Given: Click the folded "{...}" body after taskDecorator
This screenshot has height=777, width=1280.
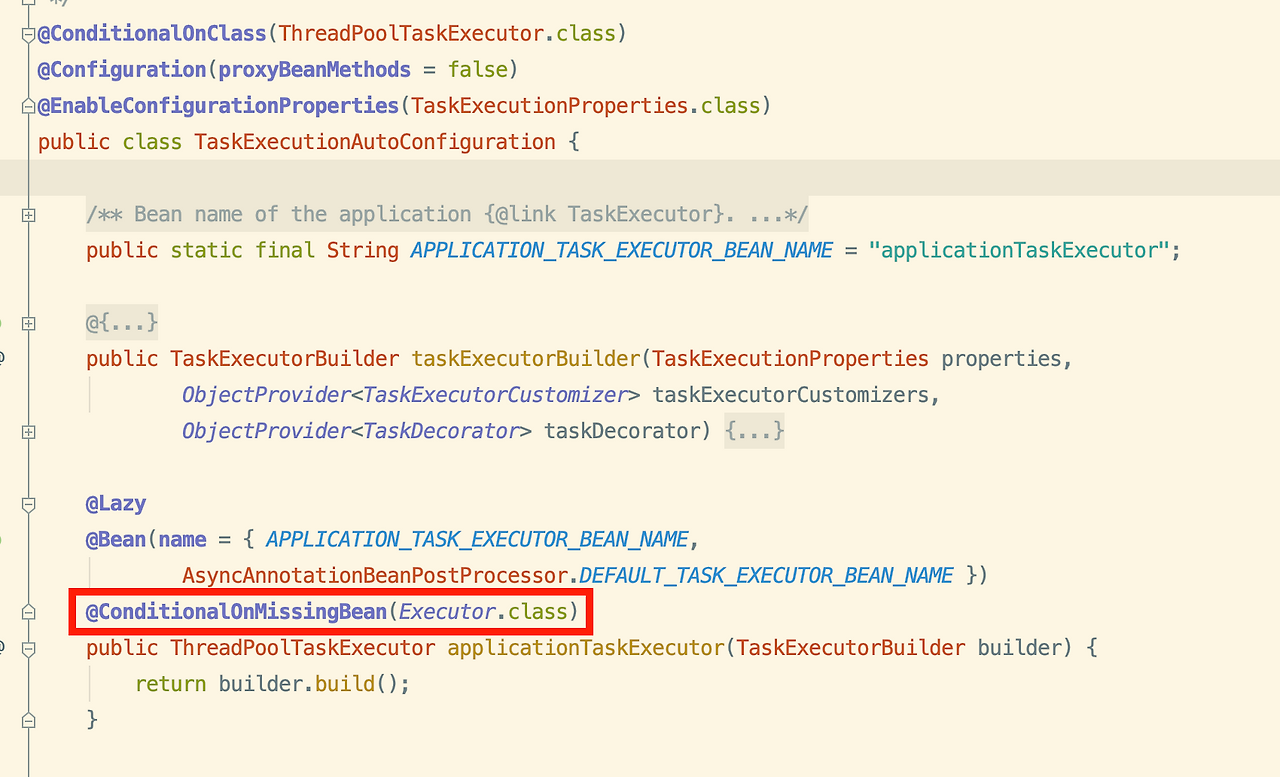Looking at the screenshot, I should (x=755, y=431).
